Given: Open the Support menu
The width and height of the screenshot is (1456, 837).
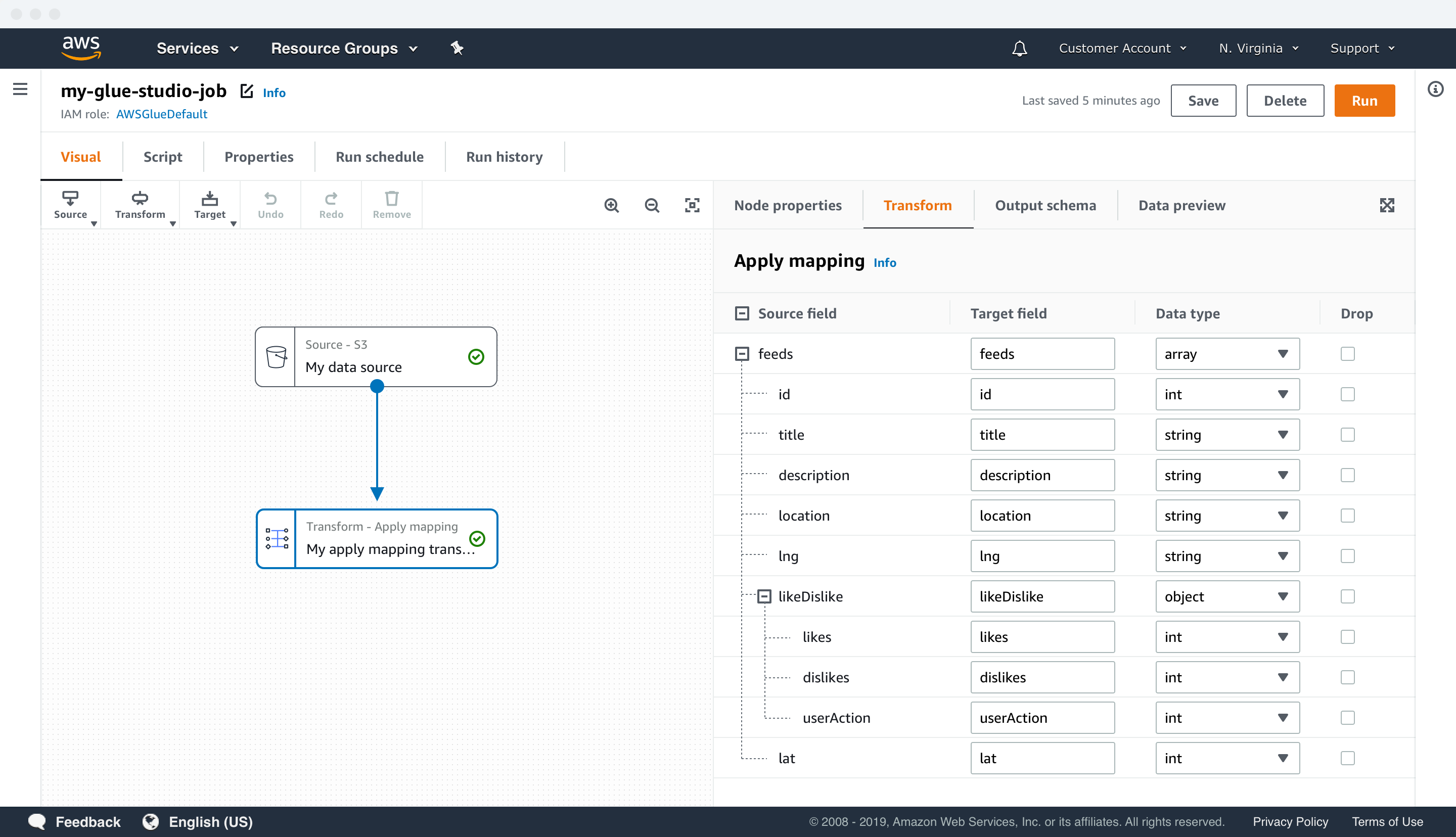Looking at the screenshot, I should click(1362, 49).
